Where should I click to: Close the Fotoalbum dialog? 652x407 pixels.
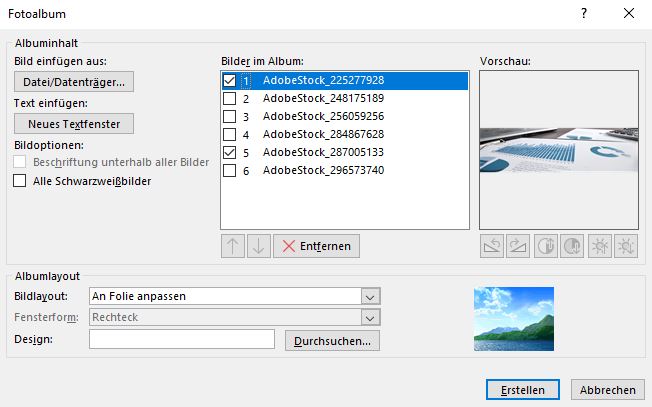point(629,13)
